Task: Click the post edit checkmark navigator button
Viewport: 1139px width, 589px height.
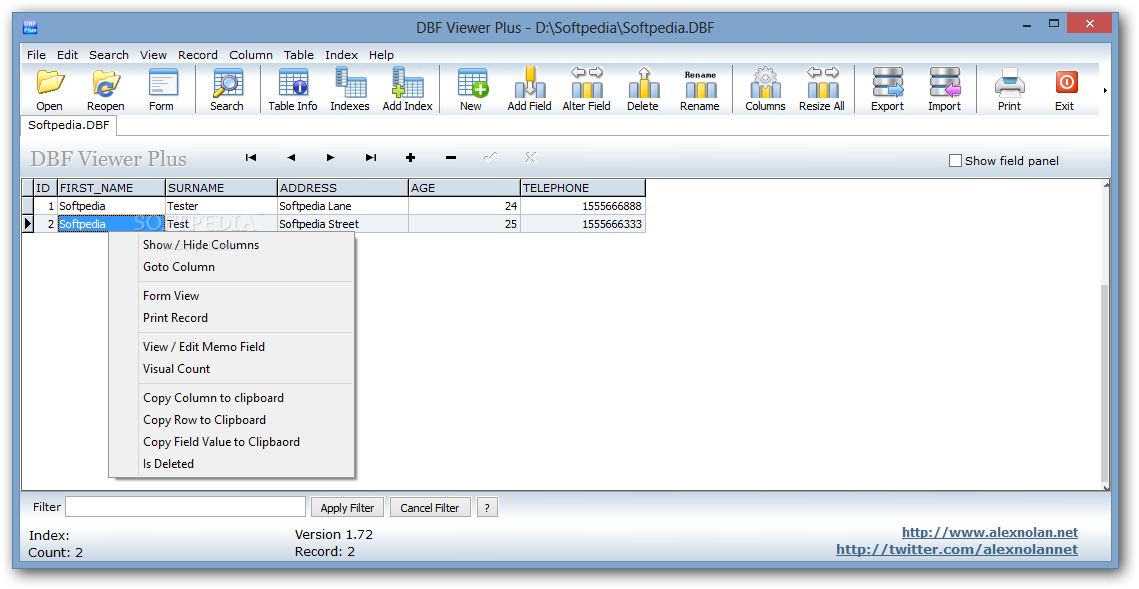Action: (490, 158)
